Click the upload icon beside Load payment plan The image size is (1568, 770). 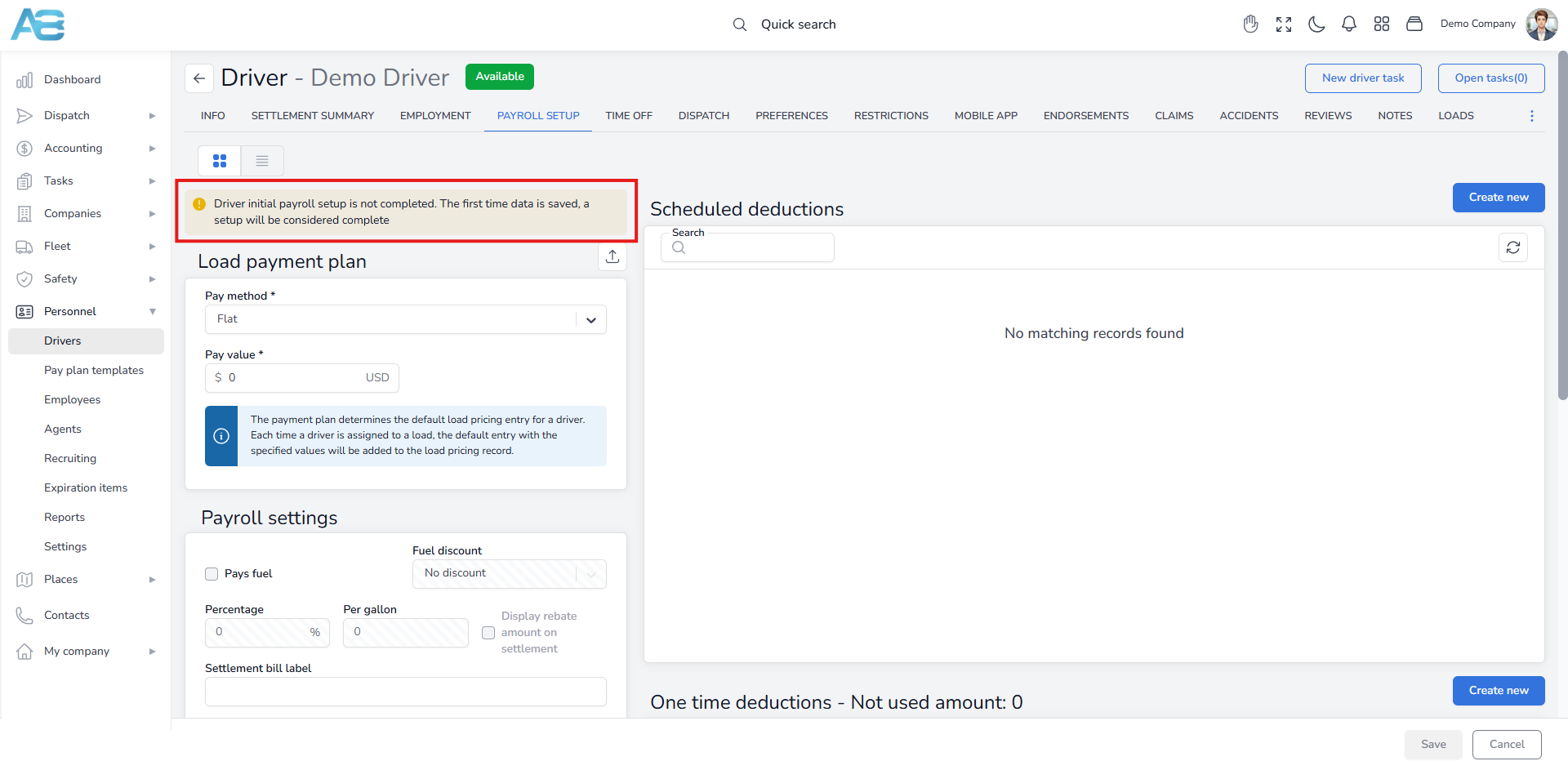click(612, 256)
